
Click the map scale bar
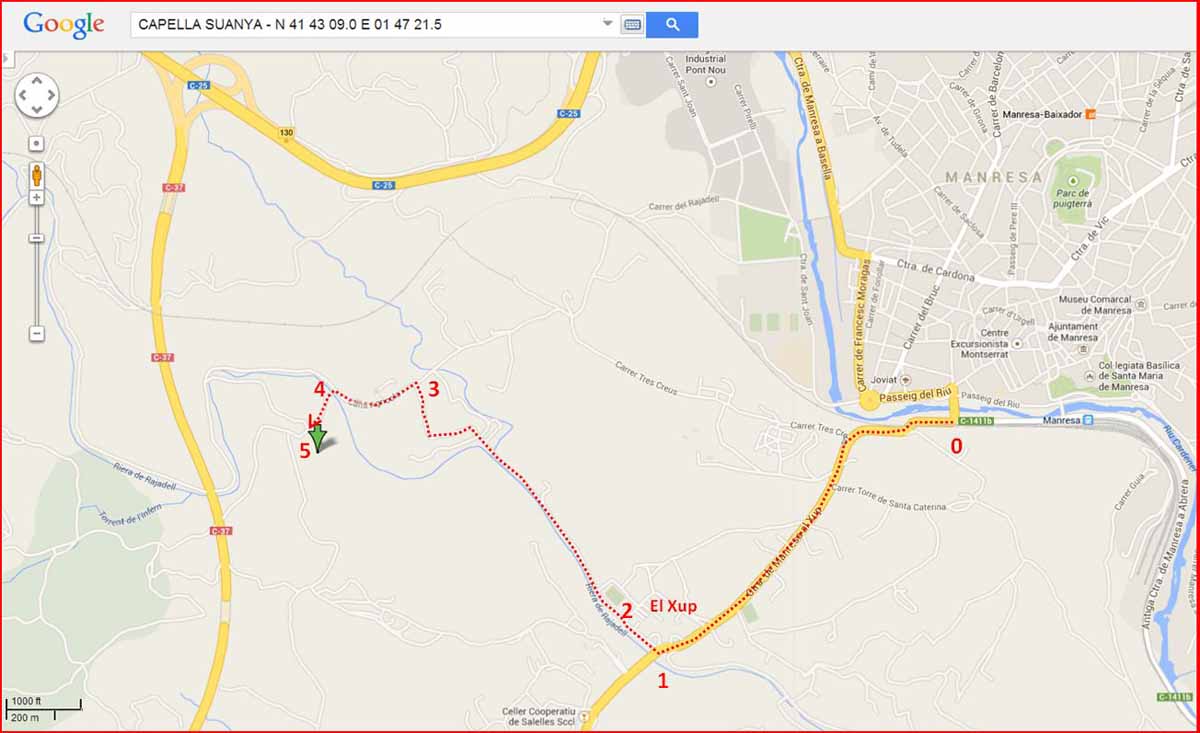[44, 708]
